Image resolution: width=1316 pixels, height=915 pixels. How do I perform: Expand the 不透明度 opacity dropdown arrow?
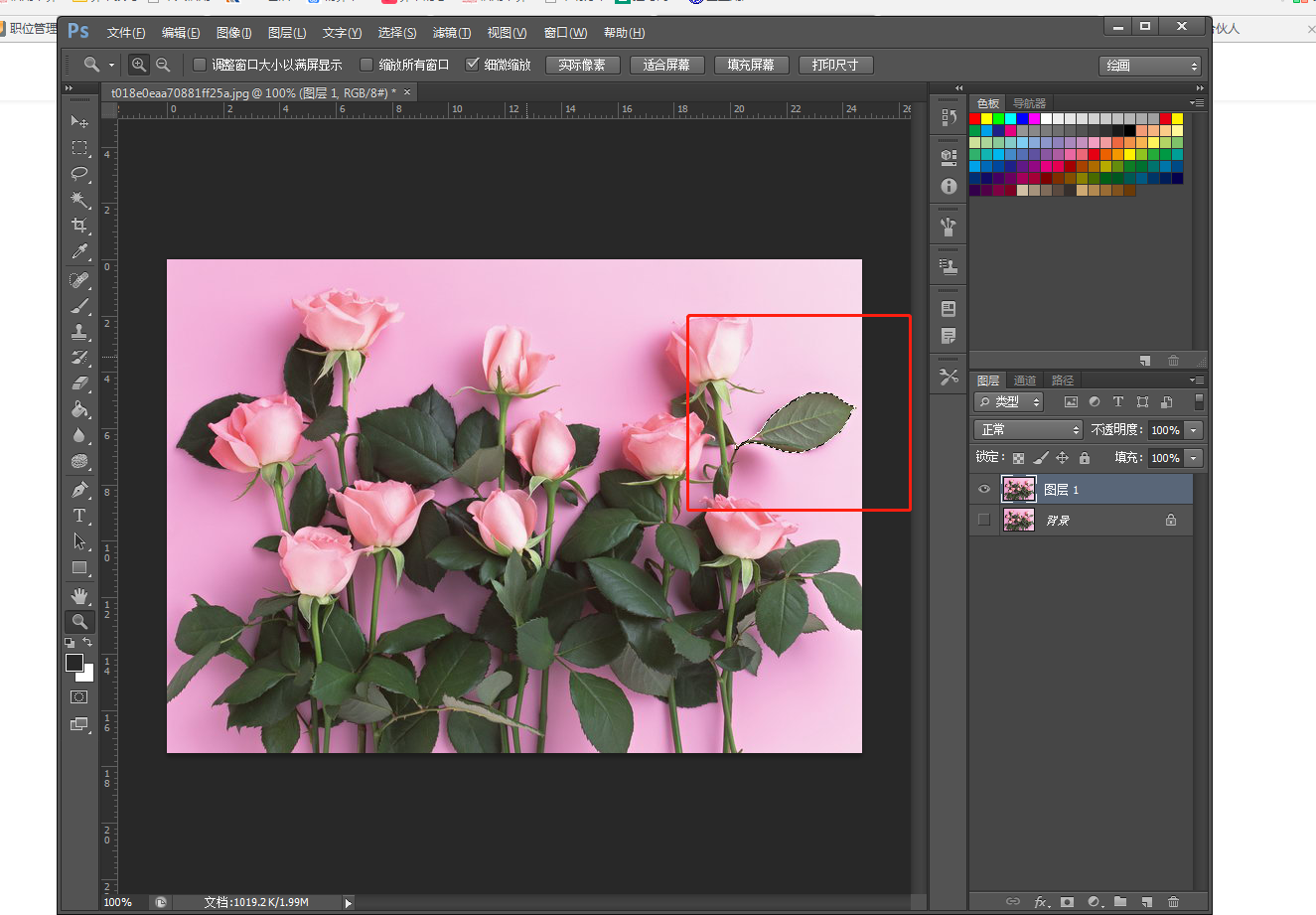1194,430
